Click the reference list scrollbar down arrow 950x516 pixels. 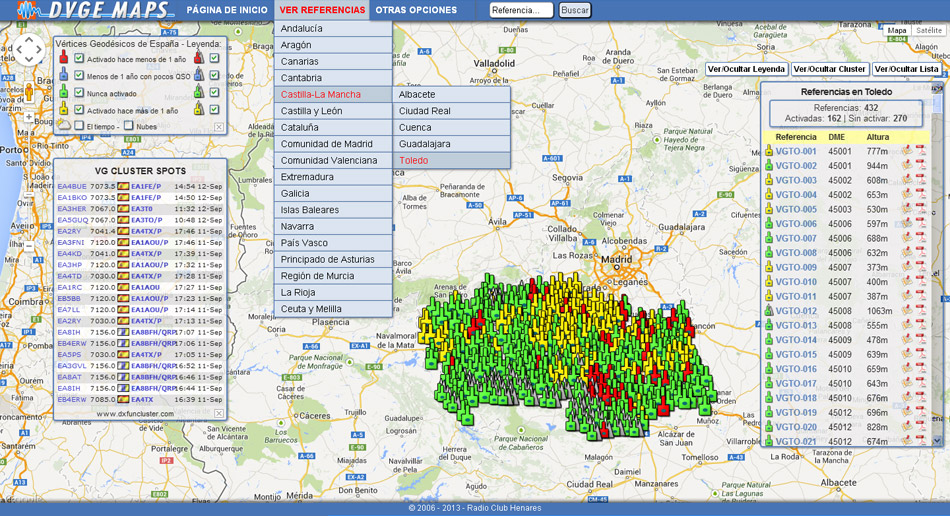[938, 440]
